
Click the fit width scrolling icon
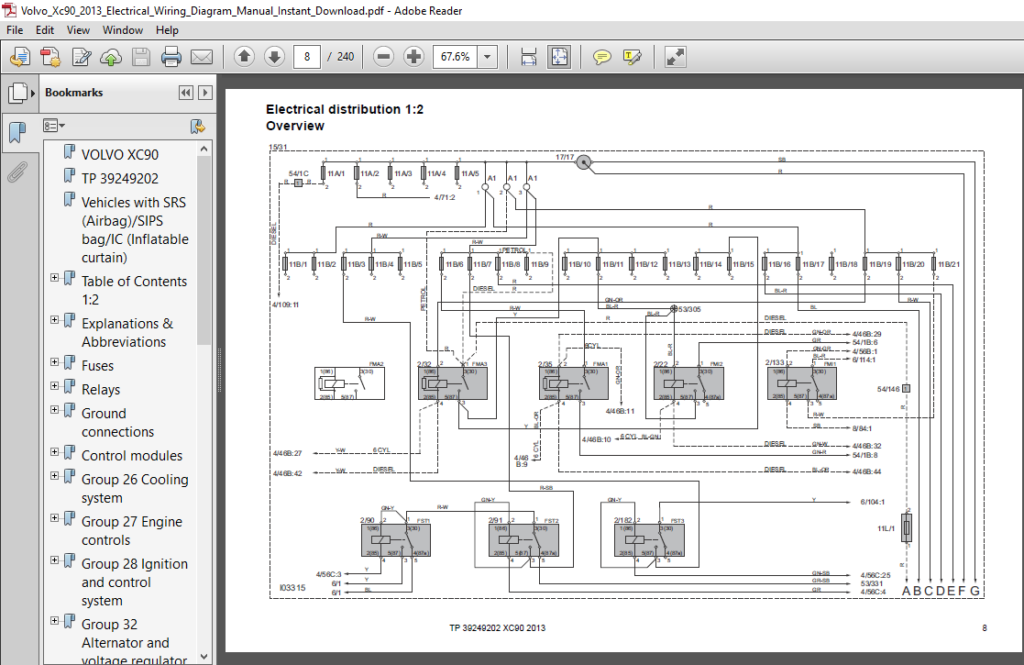click(528, 57)
